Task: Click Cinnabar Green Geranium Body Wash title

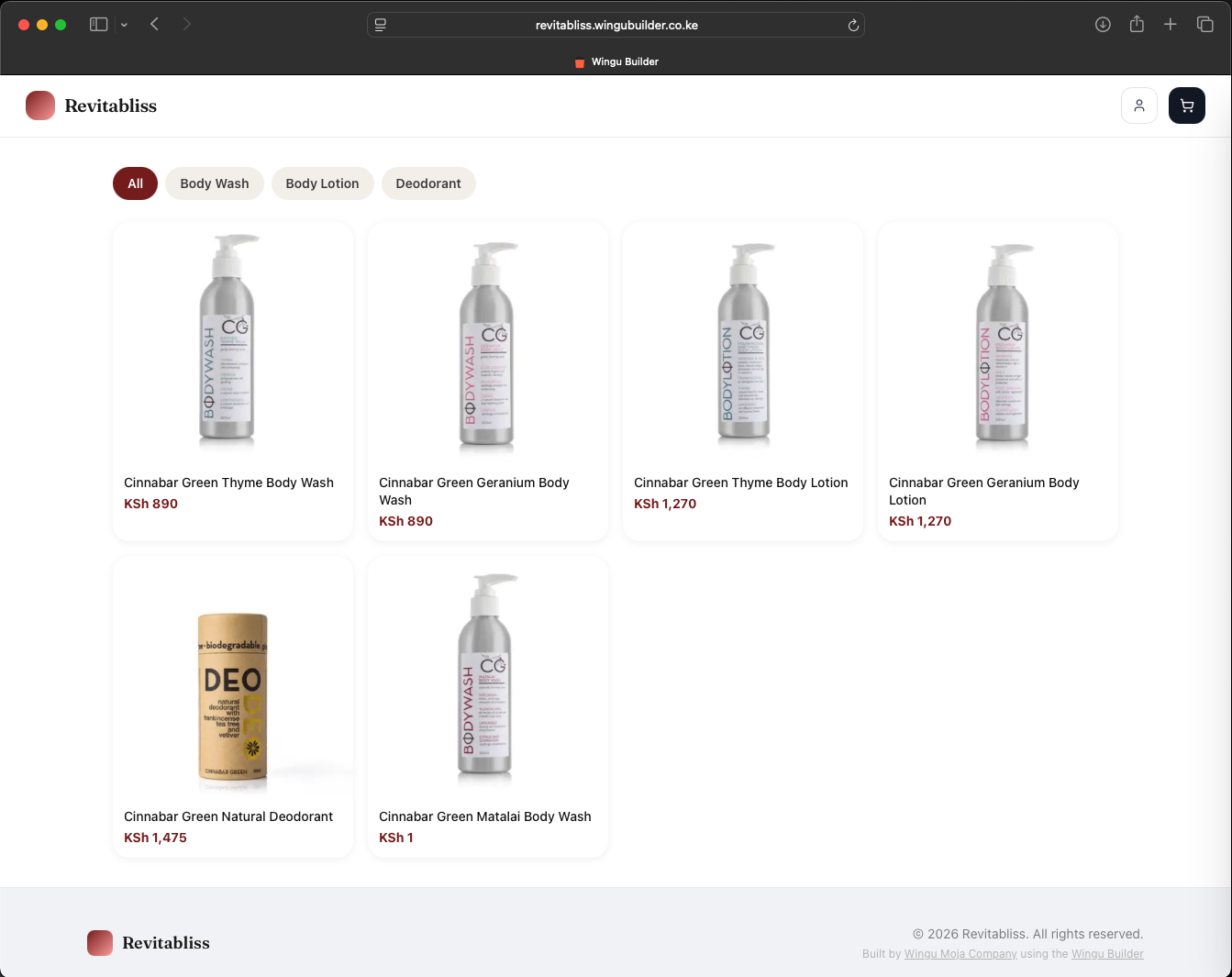Action: pyautogui.click(x=474, y=491)
